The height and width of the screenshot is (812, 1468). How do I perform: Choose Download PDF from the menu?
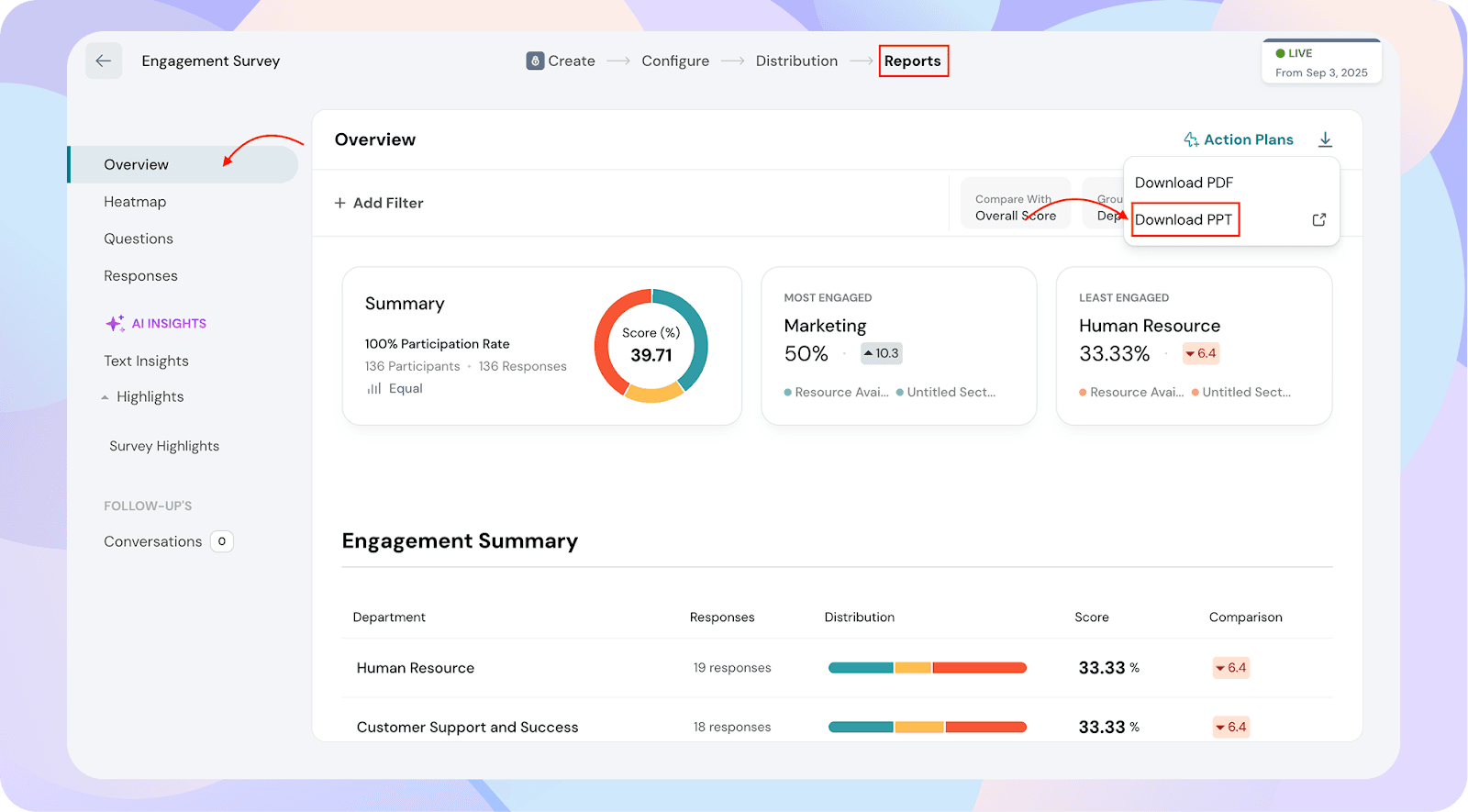click(x=1184, y=183)
